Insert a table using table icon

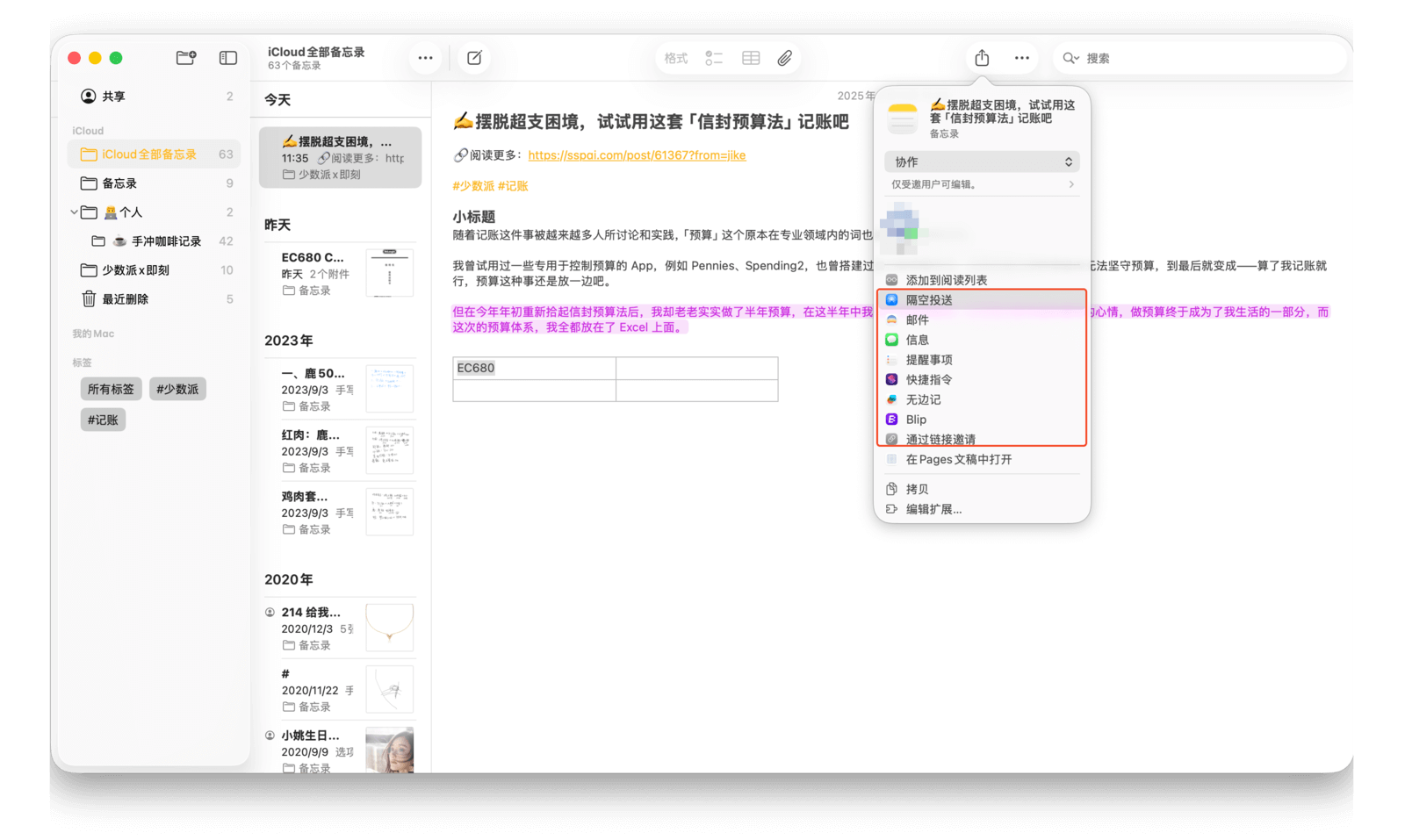click(x=751, y=58)
